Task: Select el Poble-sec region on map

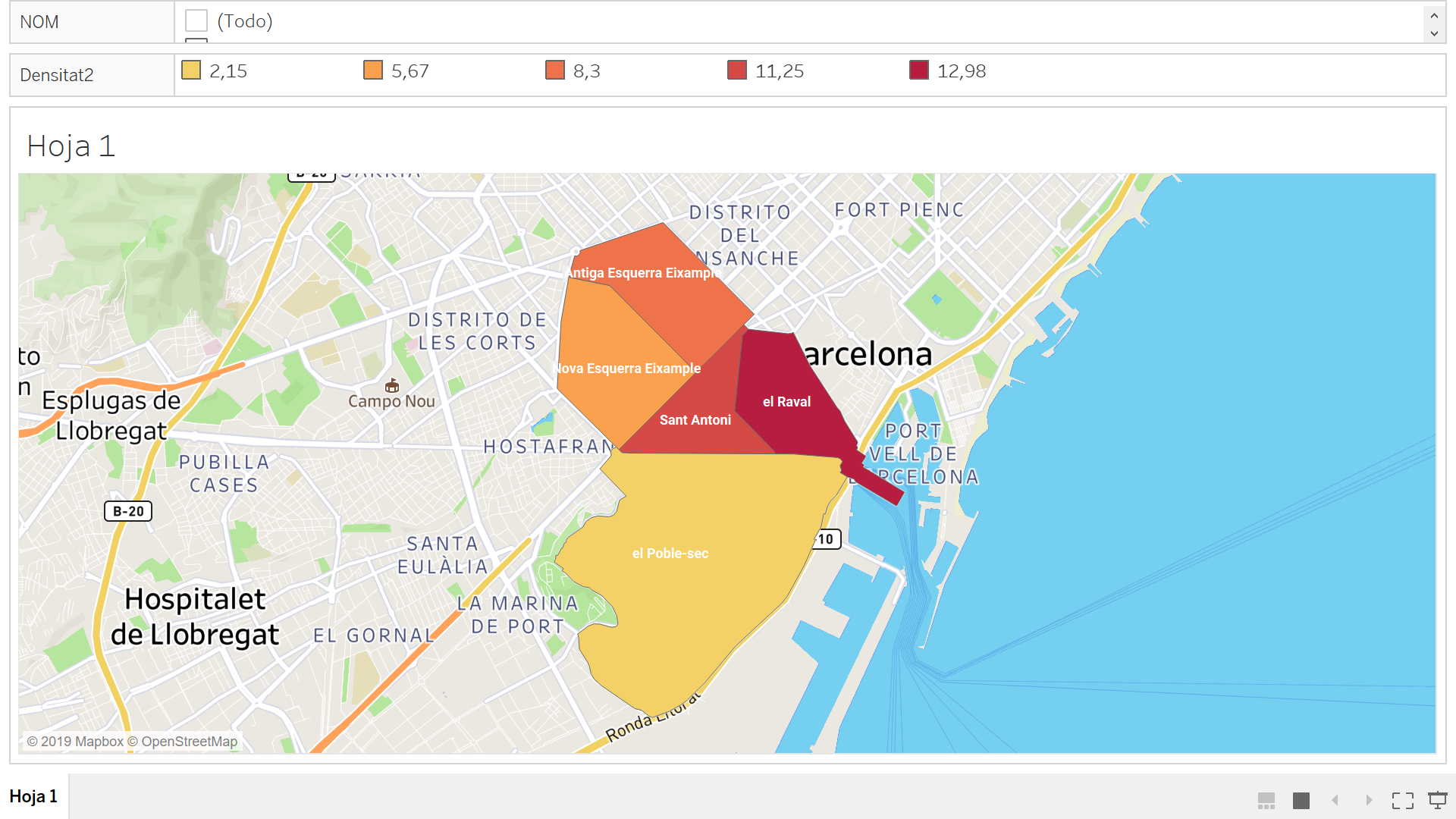Action: pos(670,554)
